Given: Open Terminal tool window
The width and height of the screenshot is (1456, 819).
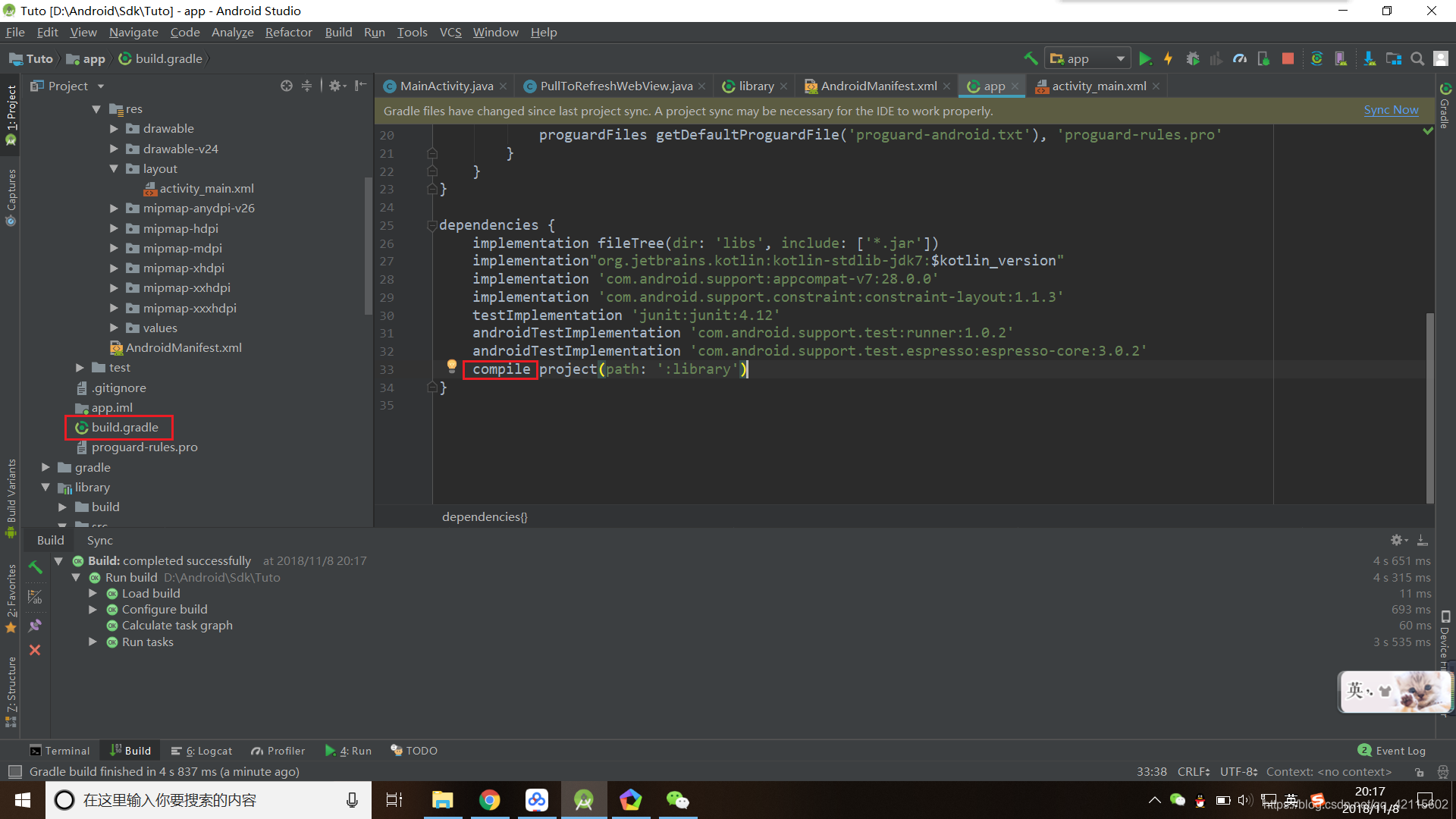Looking at the screenshot, I should point(59,751).
